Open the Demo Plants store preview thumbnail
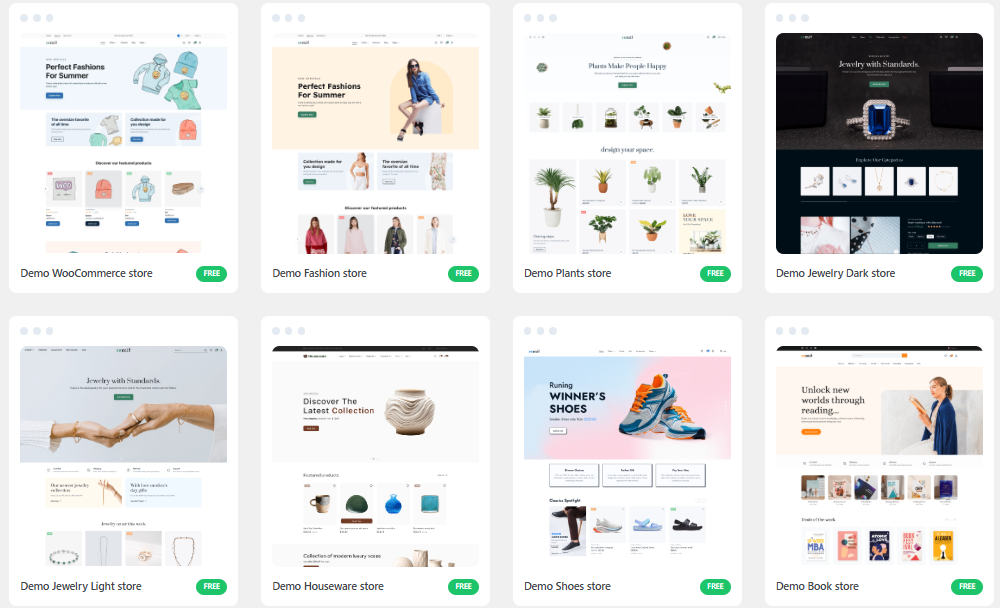 (627, 143)
